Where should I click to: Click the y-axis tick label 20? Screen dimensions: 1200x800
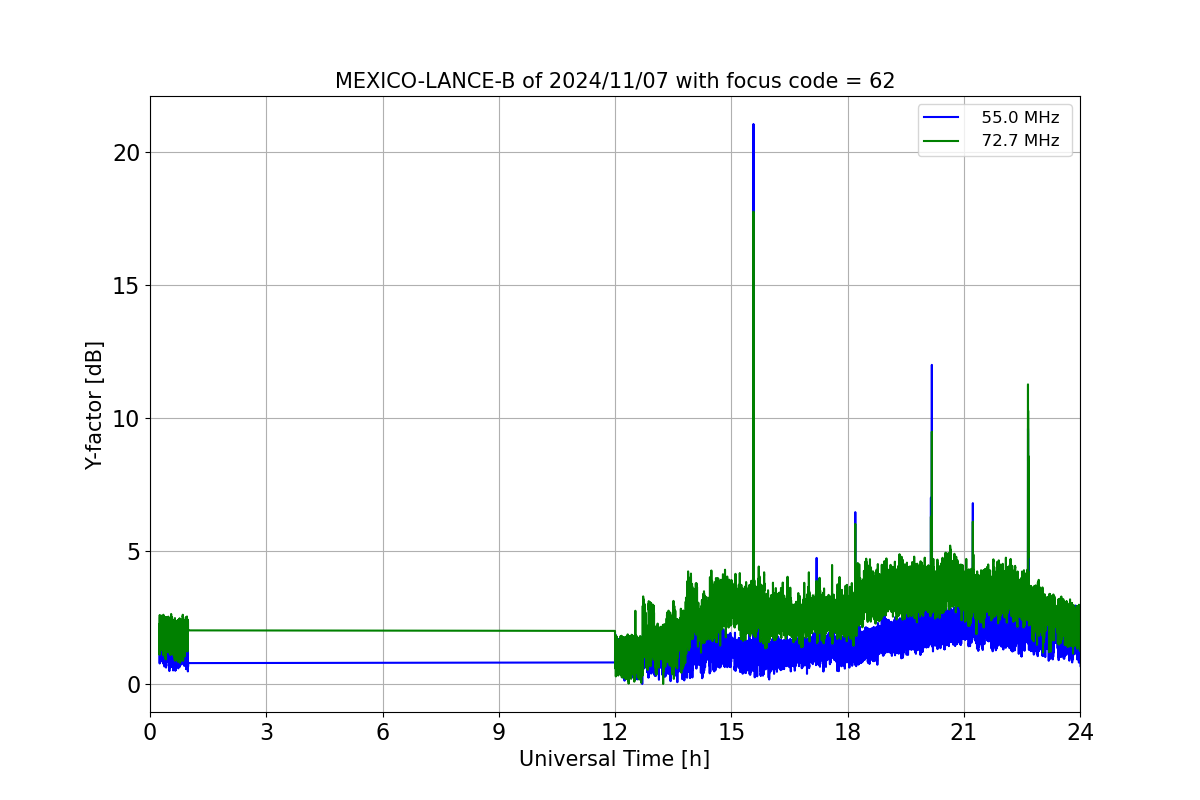coord(128,152)
